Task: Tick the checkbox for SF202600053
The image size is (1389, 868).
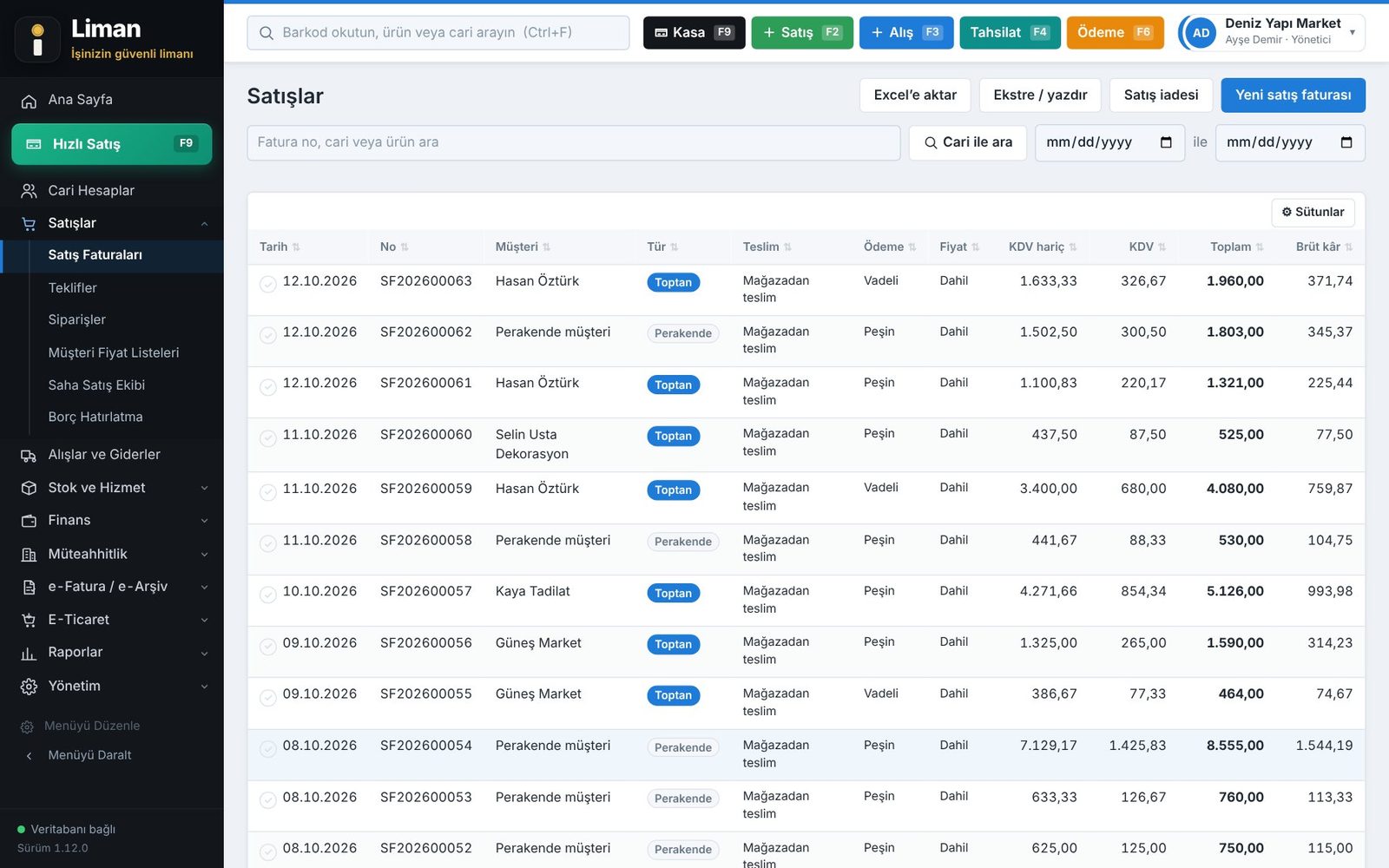Action: pyautogui.click(x=268, y=800)
